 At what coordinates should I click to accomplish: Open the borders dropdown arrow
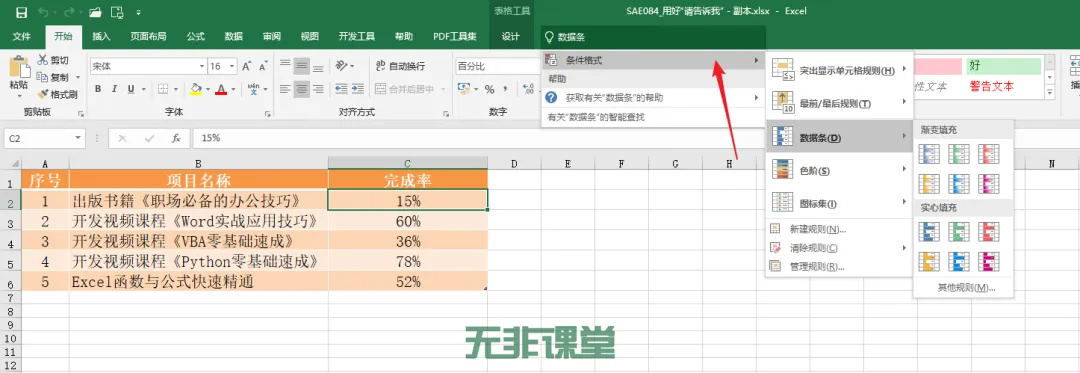click(176, 89)
